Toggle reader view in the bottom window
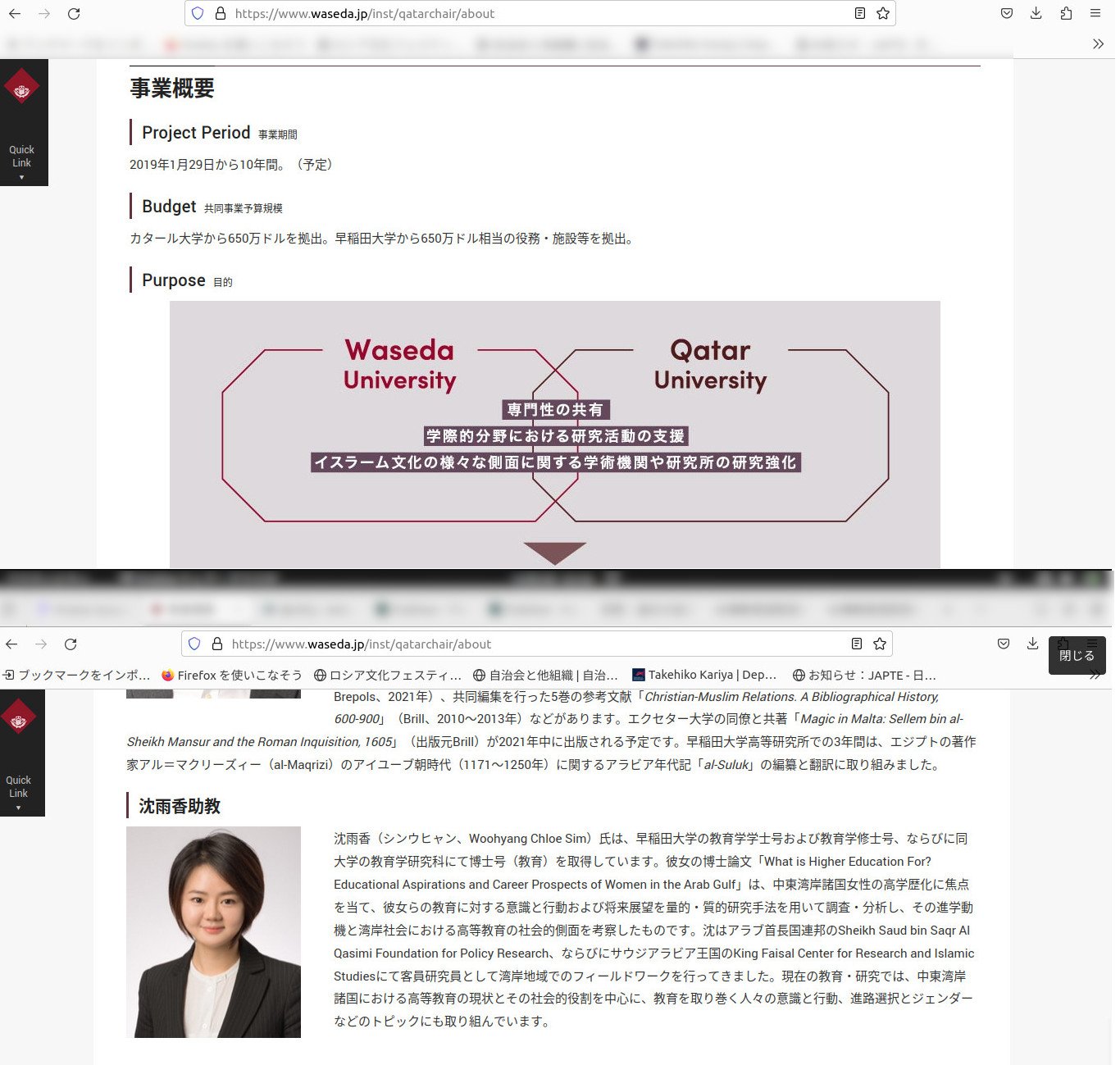The height and width of the screenshot is (1065, 1120). (x=856, y=644)
